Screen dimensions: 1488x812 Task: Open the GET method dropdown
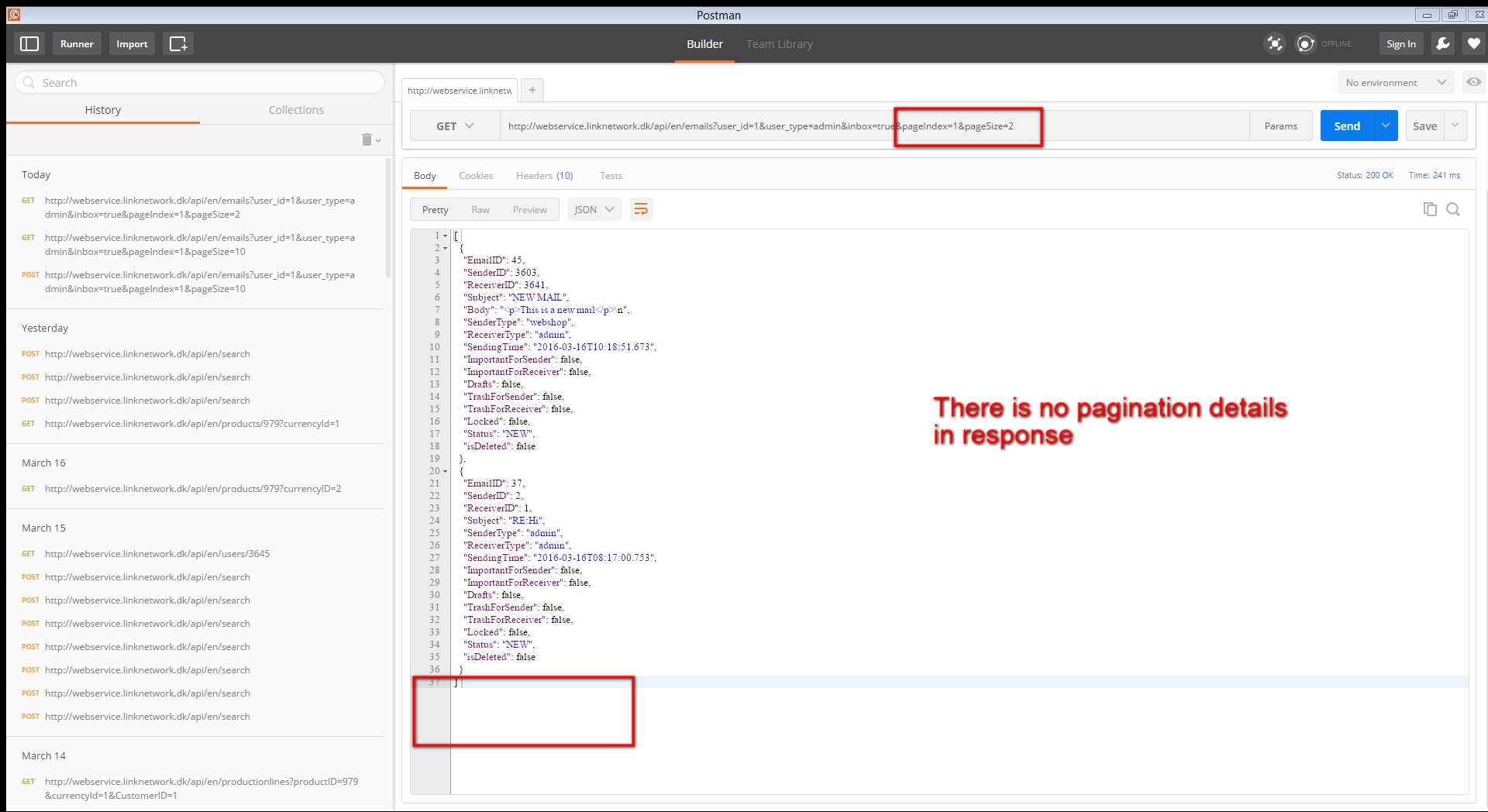click(x=455, y=126)
